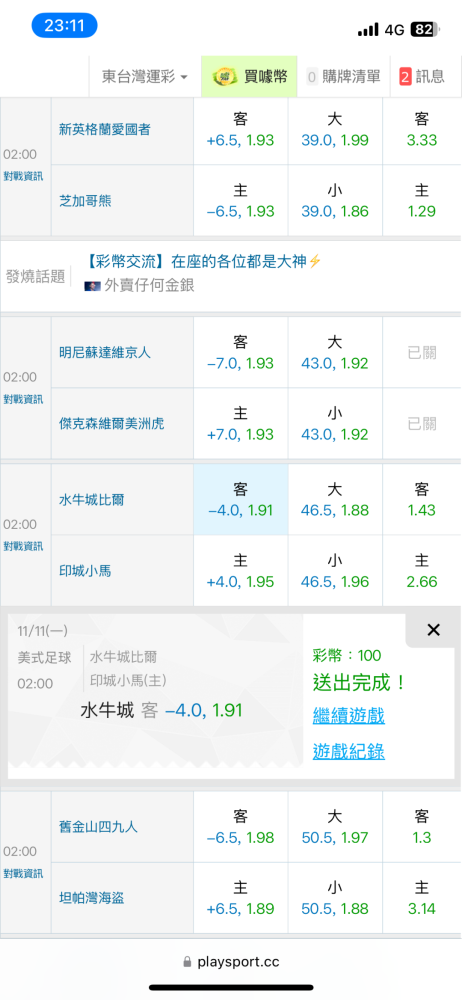Select 小 50.5, 1.88 under bet
The image size is (462, 1000).
(335, 899)
